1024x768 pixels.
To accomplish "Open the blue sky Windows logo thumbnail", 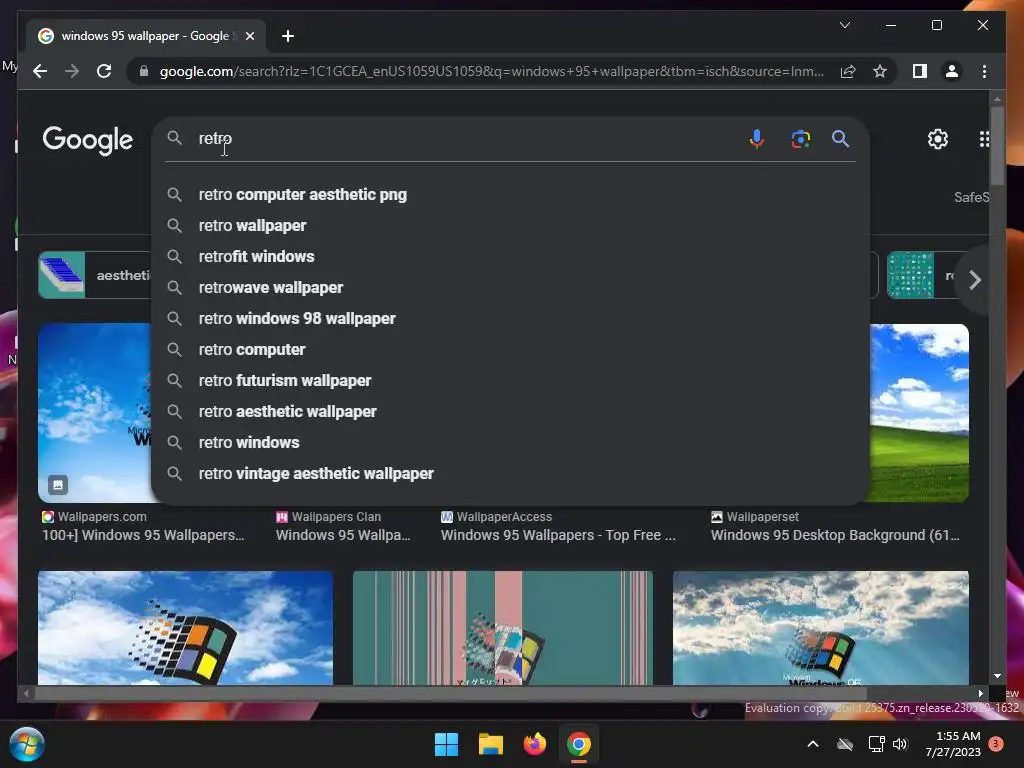I will [x=185, y=628].
